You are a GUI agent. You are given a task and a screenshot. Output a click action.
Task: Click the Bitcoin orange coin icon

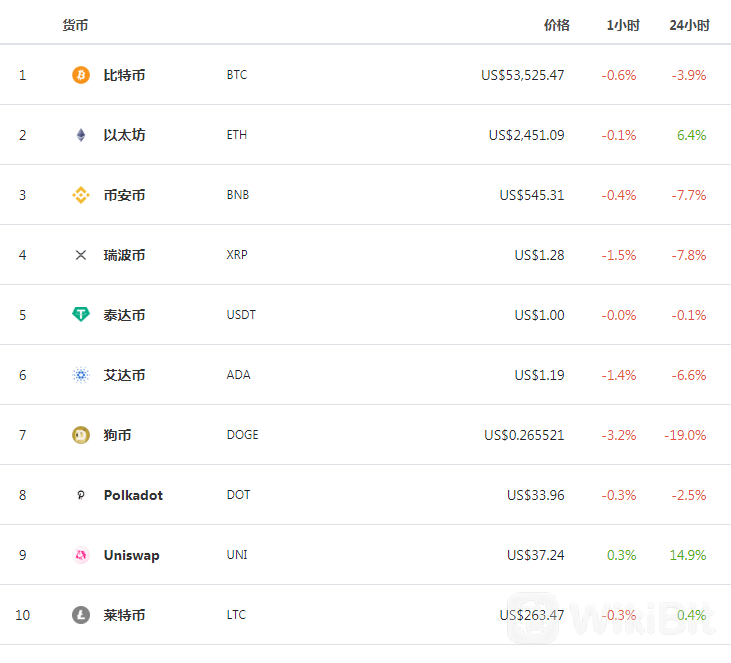81,75
